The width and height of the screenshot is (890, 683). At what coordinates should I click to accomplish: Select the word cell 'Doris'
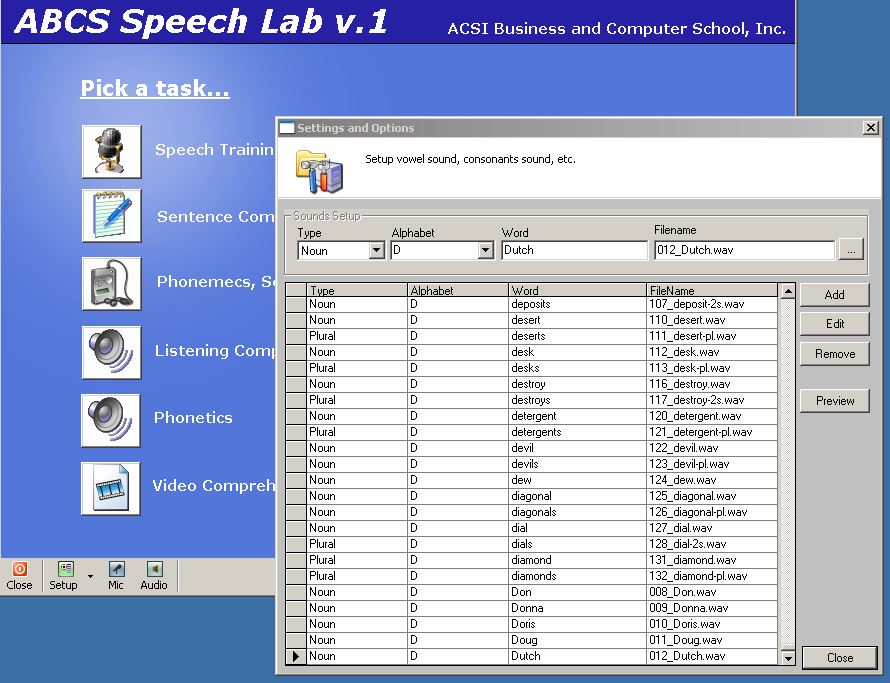[x=577, y=624]
